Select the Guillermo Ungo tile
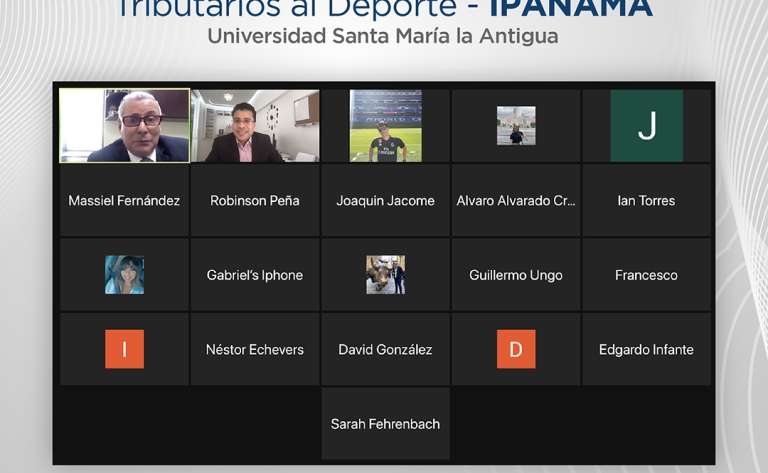 click(516, 275)
